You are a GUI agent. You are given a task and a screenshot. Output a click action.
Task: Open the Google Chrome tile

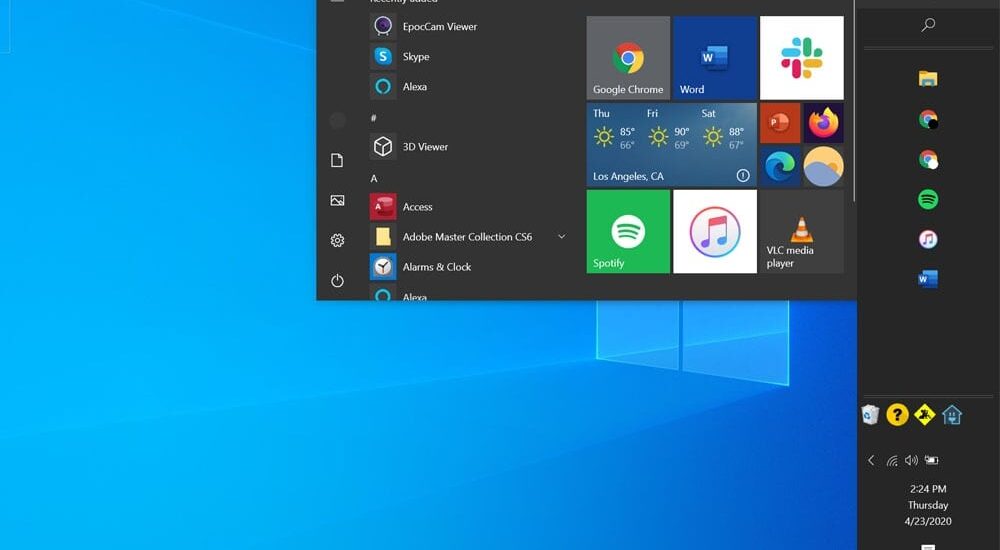[628, 58]
